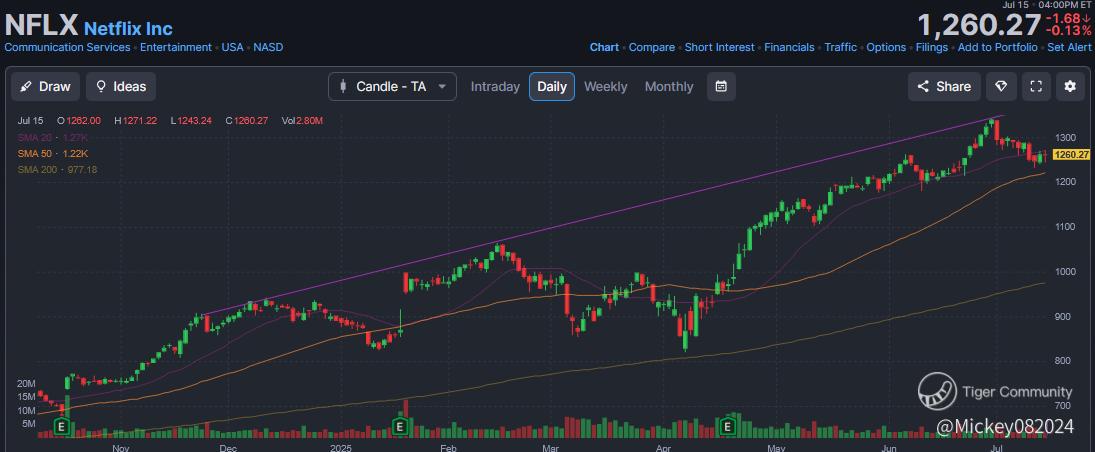This screenshot has height=452, width=1095.
Task: Click the L 1243.24 low value
Action: pos(189,121)
